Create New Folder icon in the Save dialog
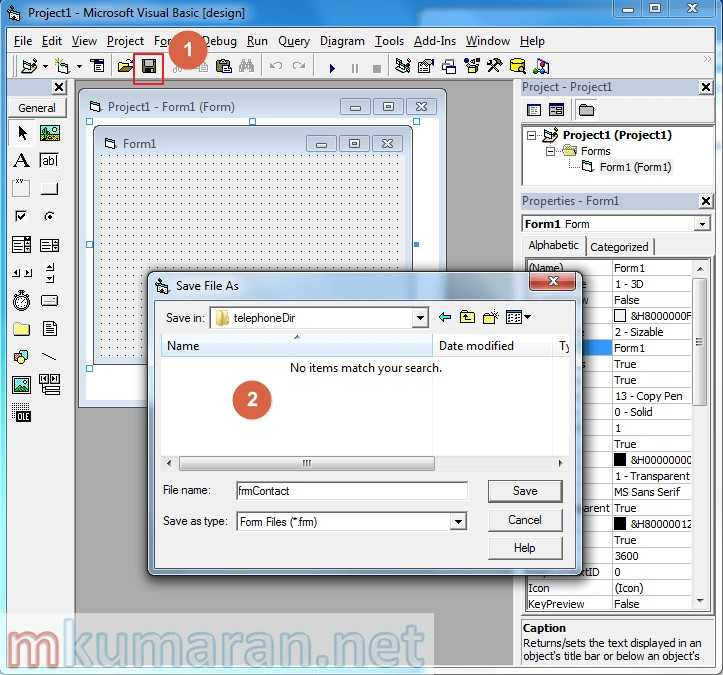The image size is (723, 675). [x=490, y=317]
